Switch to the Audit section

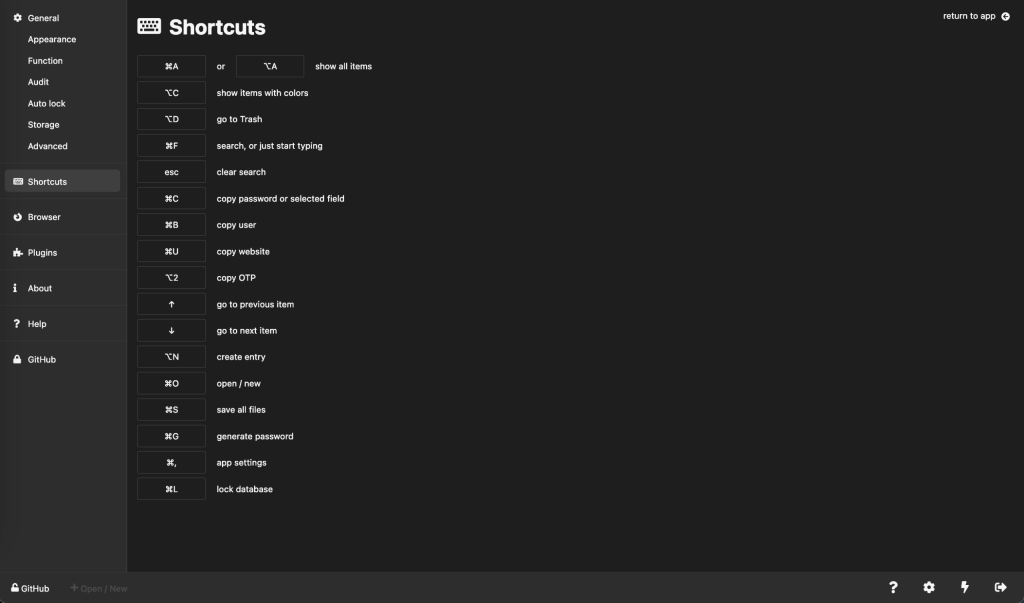tap(39, 82)
